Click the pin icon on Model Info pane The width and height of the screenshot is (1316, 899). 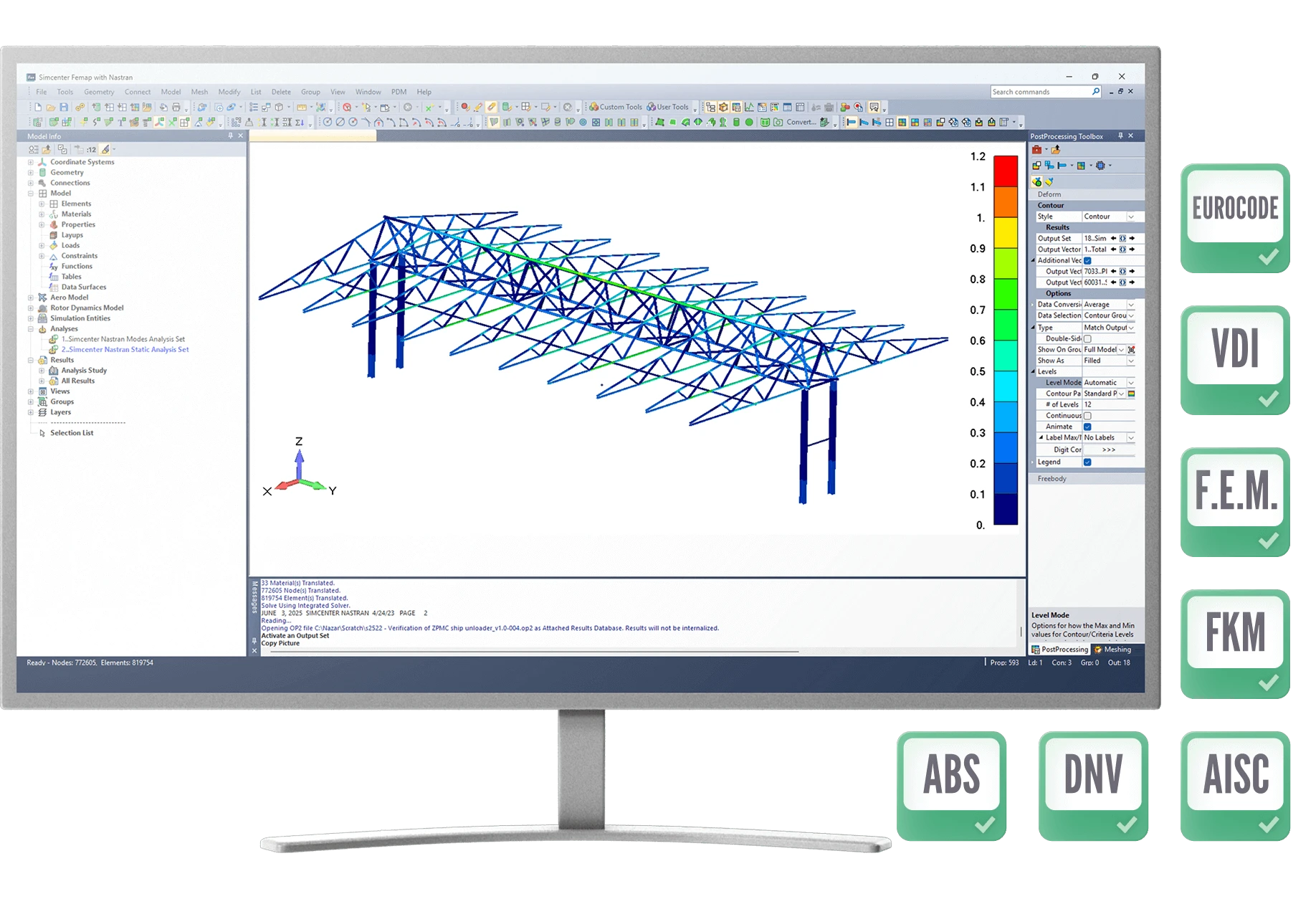pos(230,135)
